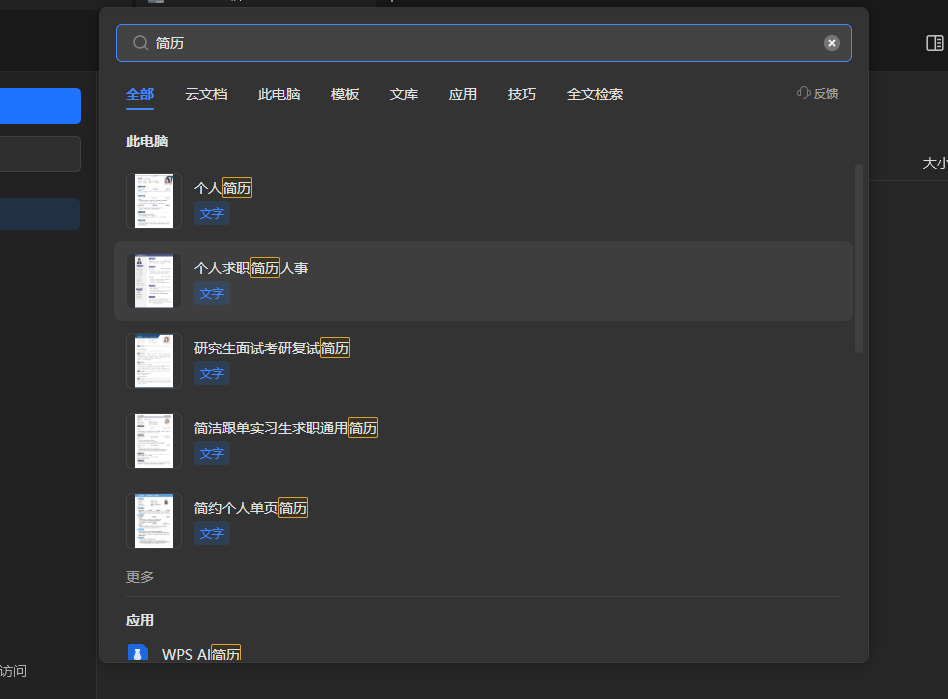Click the magnifier search icon
The width and height of the screenshot is (948, 699).
pyautogui.click(x=140, y=43)
